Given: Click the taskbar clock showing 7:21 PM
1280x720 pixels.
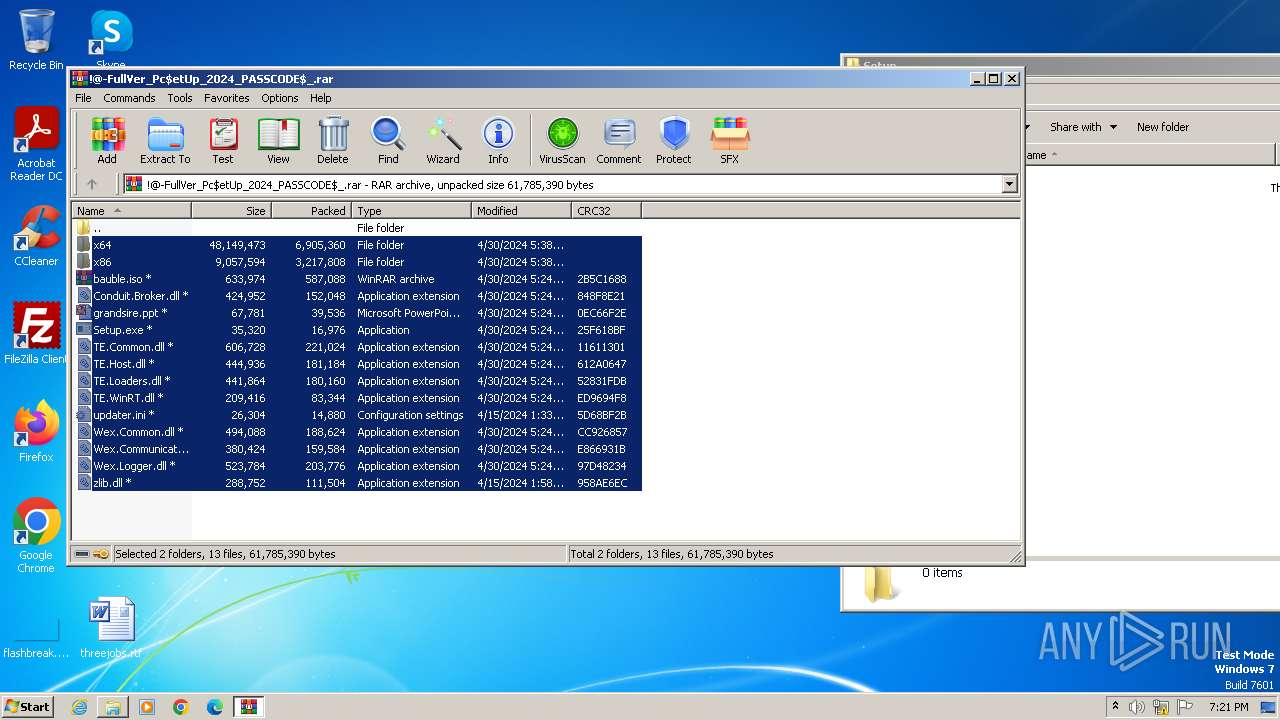Looking at the screenshot, I should [x=1229, y=707].
